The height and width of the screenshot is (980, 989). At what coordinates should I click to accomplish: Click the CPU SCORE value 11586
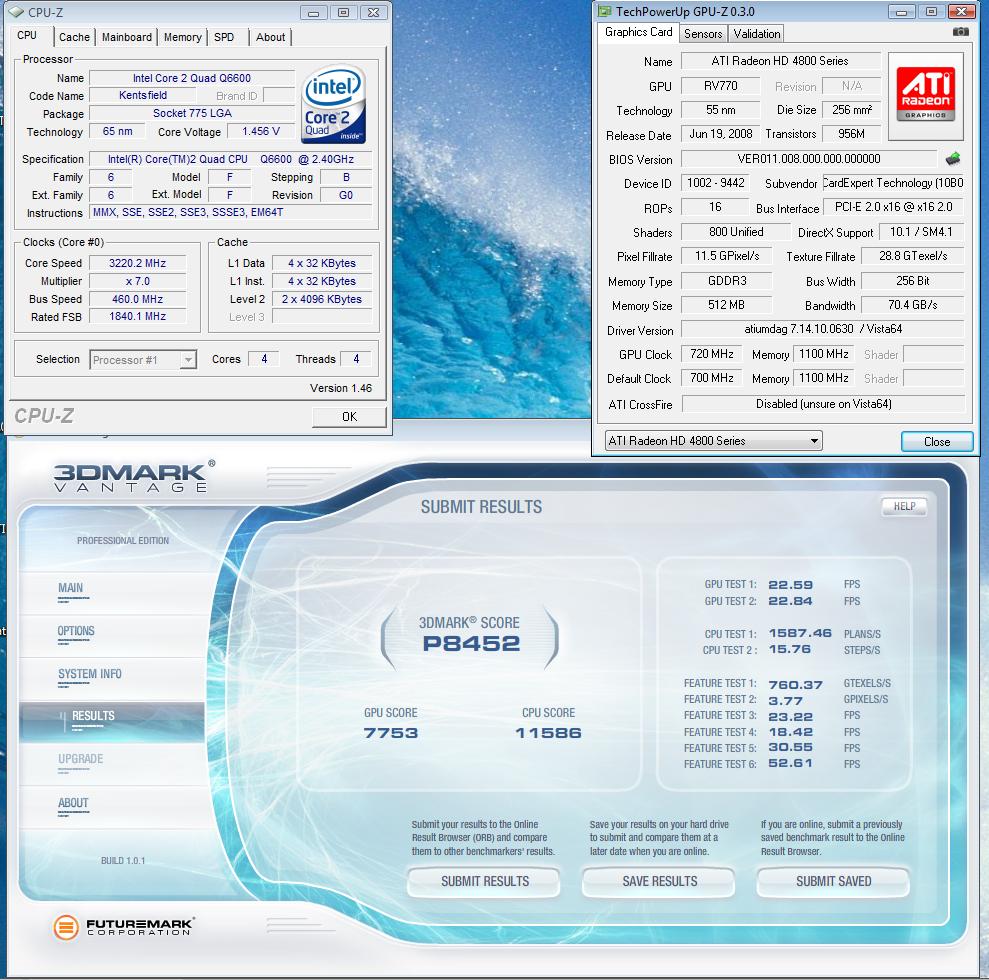click(x=548, y=733)
